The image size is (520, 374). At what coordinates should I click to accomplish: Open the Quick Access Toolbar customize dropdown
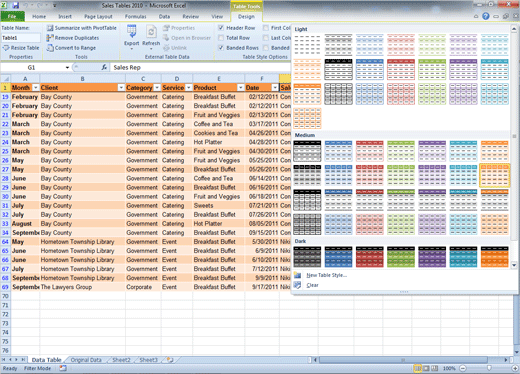pyautogui.click(x=55, y=6)
